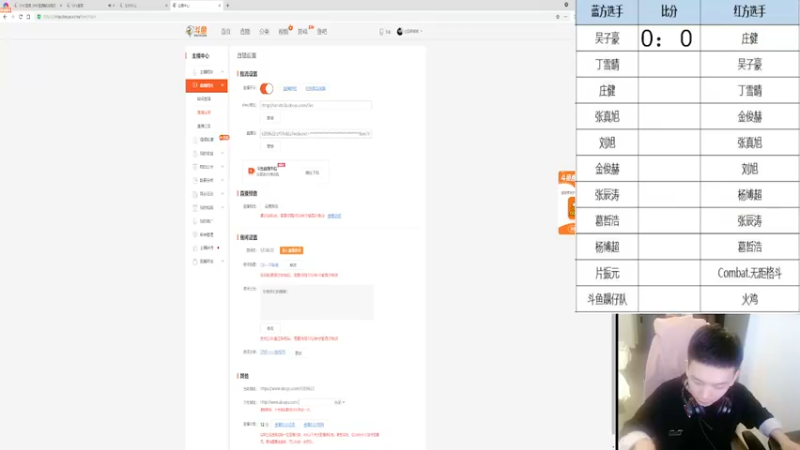The width and height of the screenshot is (800, 450).
Task: Click the stream key input field
Action: (316, 134)
